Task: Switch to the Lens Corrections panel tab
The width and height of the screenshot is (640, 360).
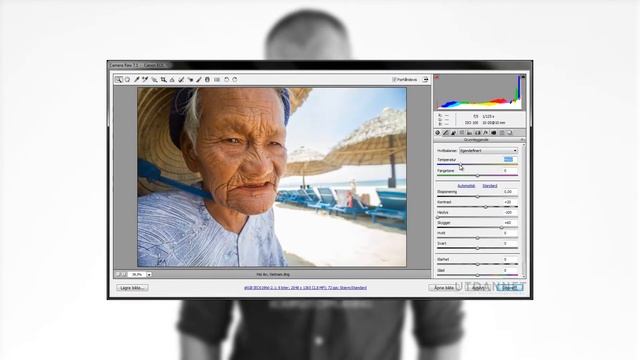Action: coord(478,133)
